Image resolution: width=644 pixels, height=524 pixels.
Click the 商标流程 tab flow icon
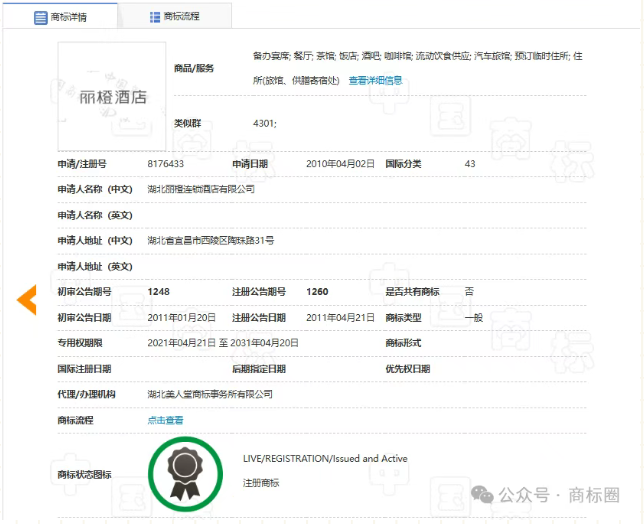click(155, 17)
